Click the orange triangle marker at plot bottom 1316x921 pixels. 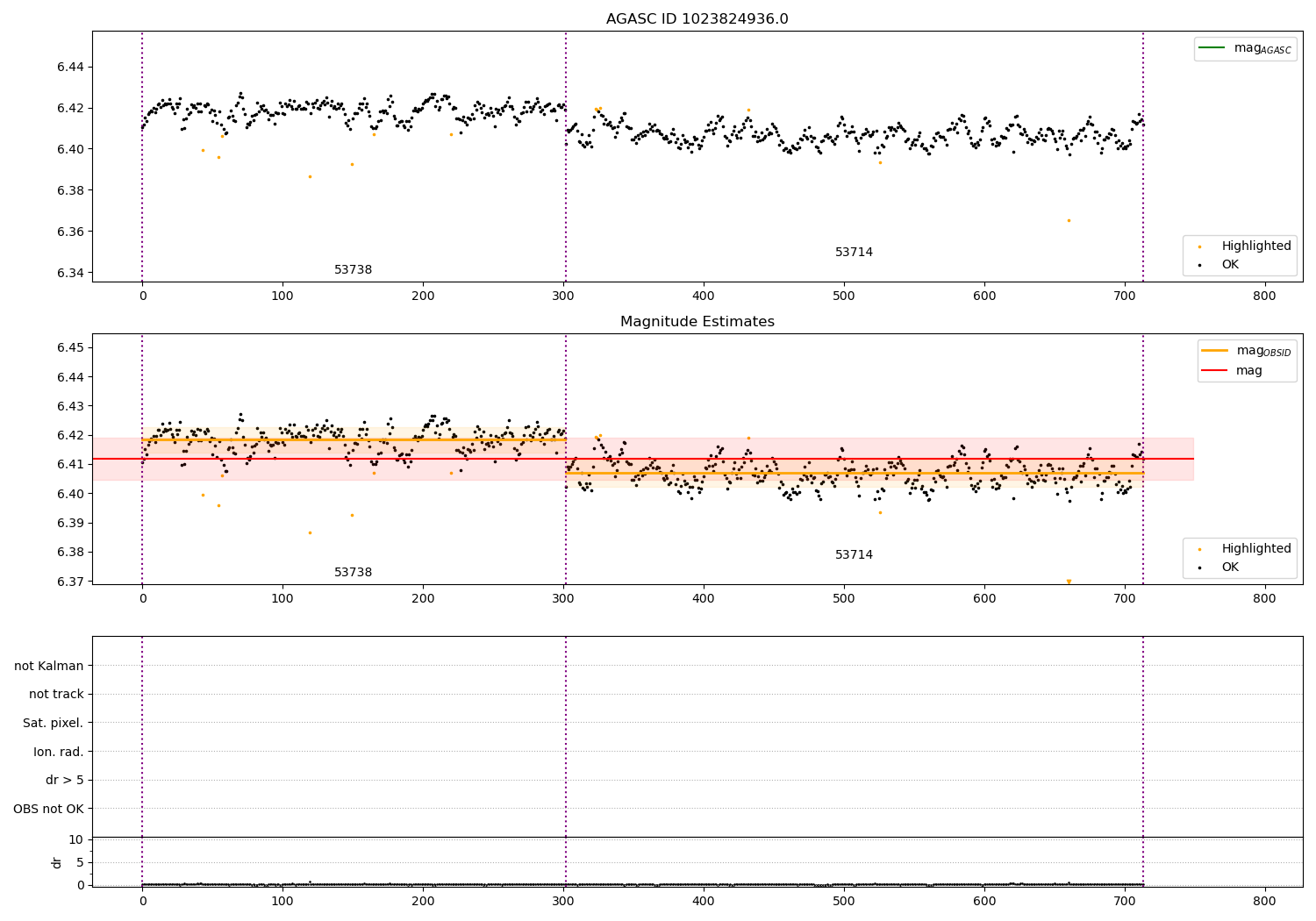pos(1069,582)
